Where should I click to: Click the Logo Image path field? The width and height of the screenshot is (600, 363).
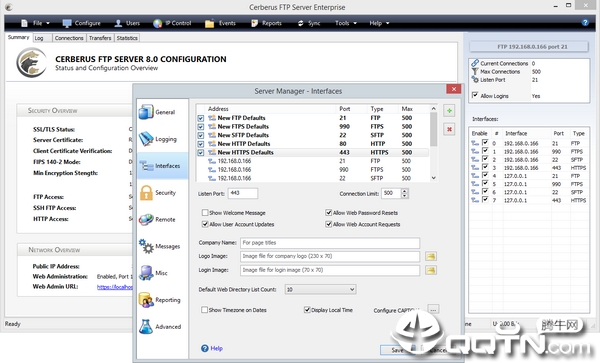pos(330,256)
